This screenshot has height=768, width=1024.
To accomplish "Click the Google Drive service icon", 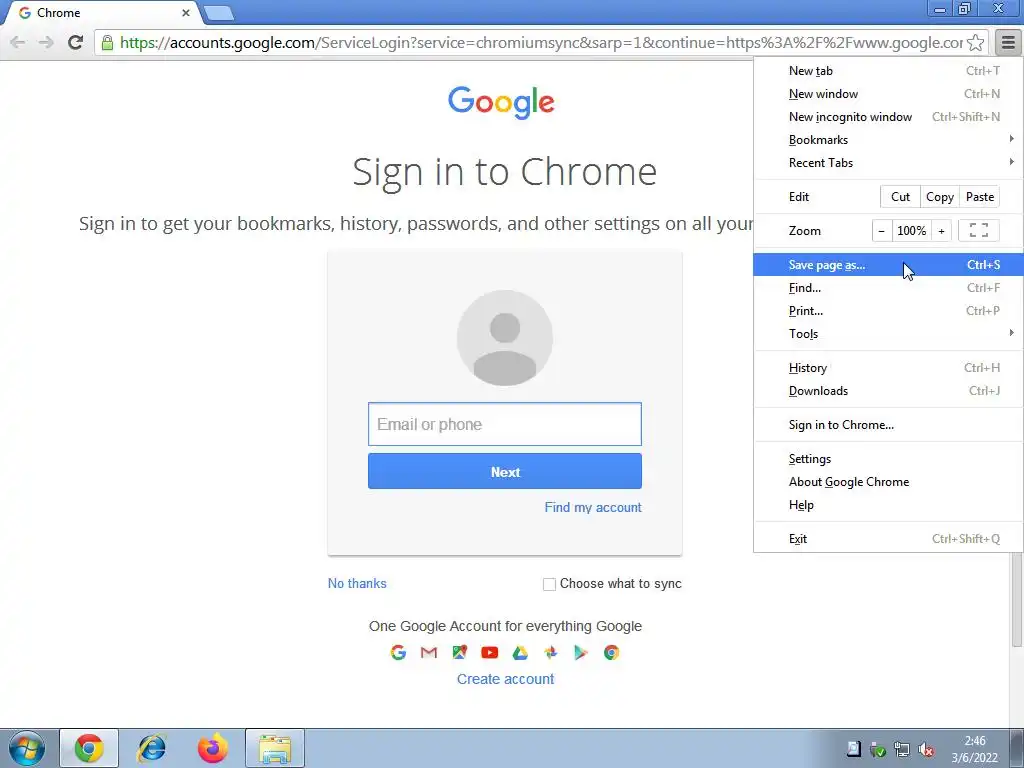I will click(520, 652).
